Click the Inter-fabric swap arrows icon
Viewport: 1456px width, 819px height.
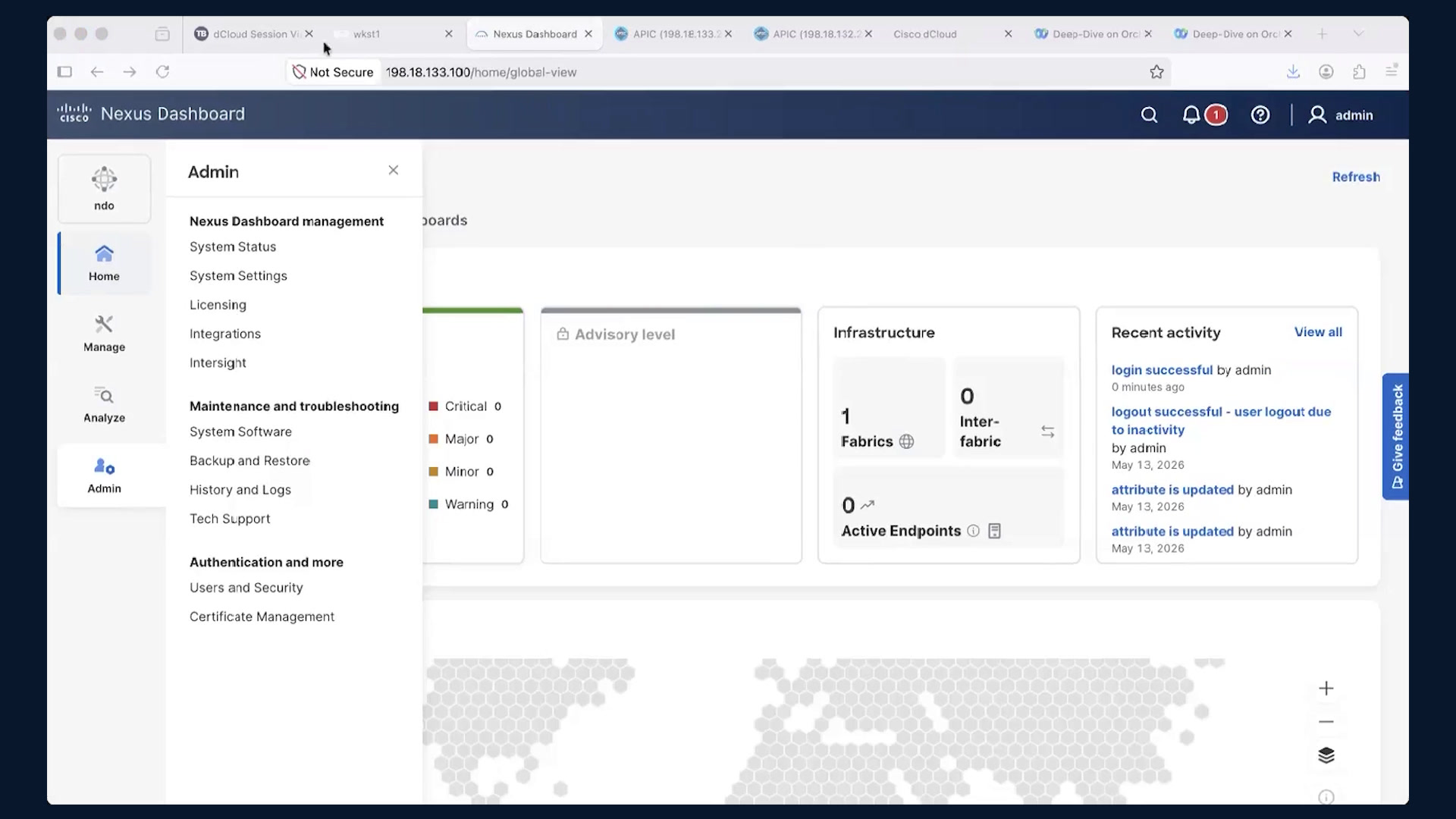point(1047,431)
